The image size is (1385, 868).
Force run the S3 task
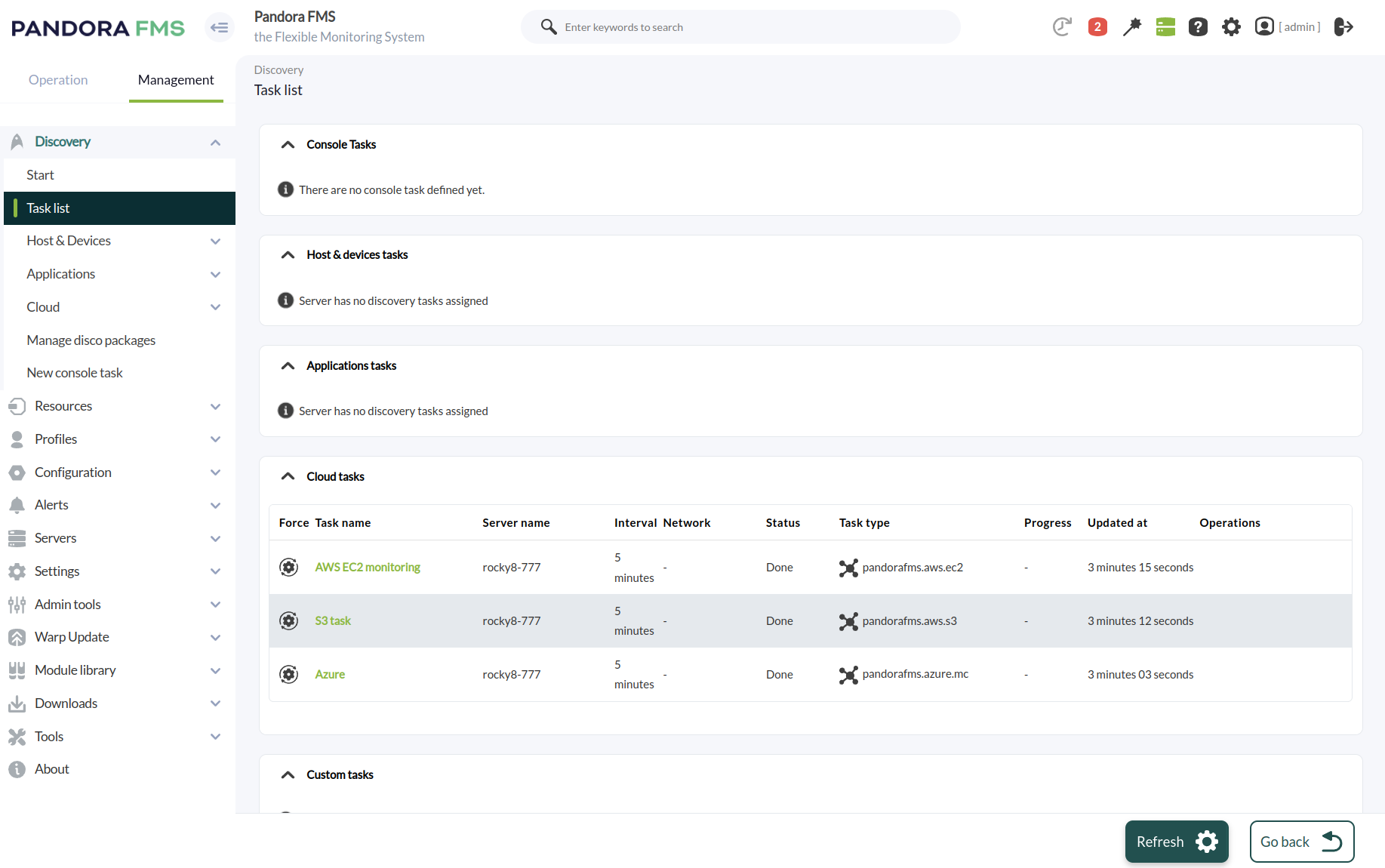288,620
